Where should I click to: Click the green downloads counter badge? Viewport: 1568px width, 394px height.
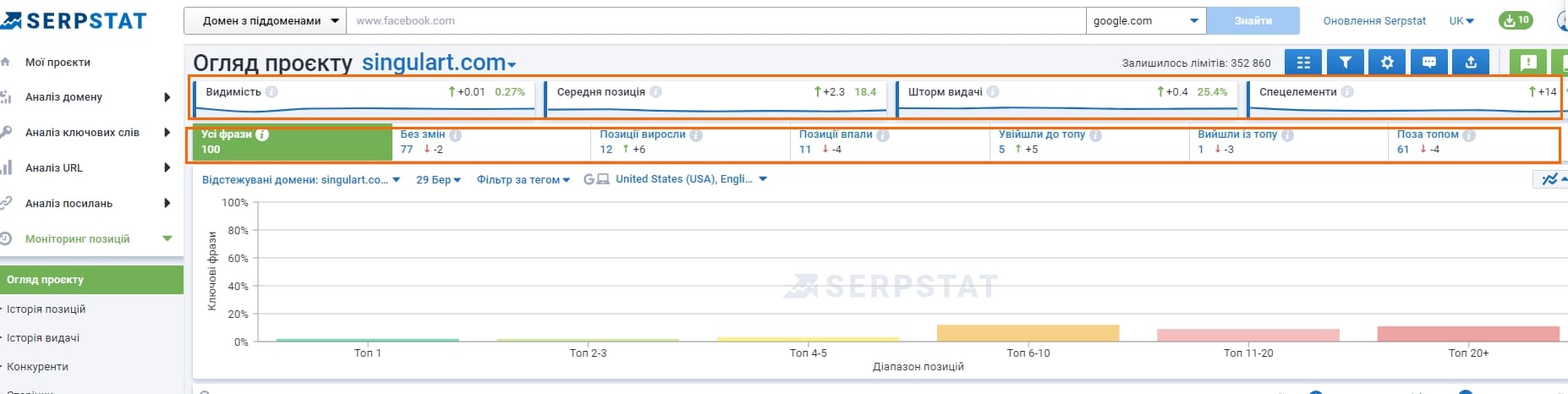click(x=1516, y=20)
